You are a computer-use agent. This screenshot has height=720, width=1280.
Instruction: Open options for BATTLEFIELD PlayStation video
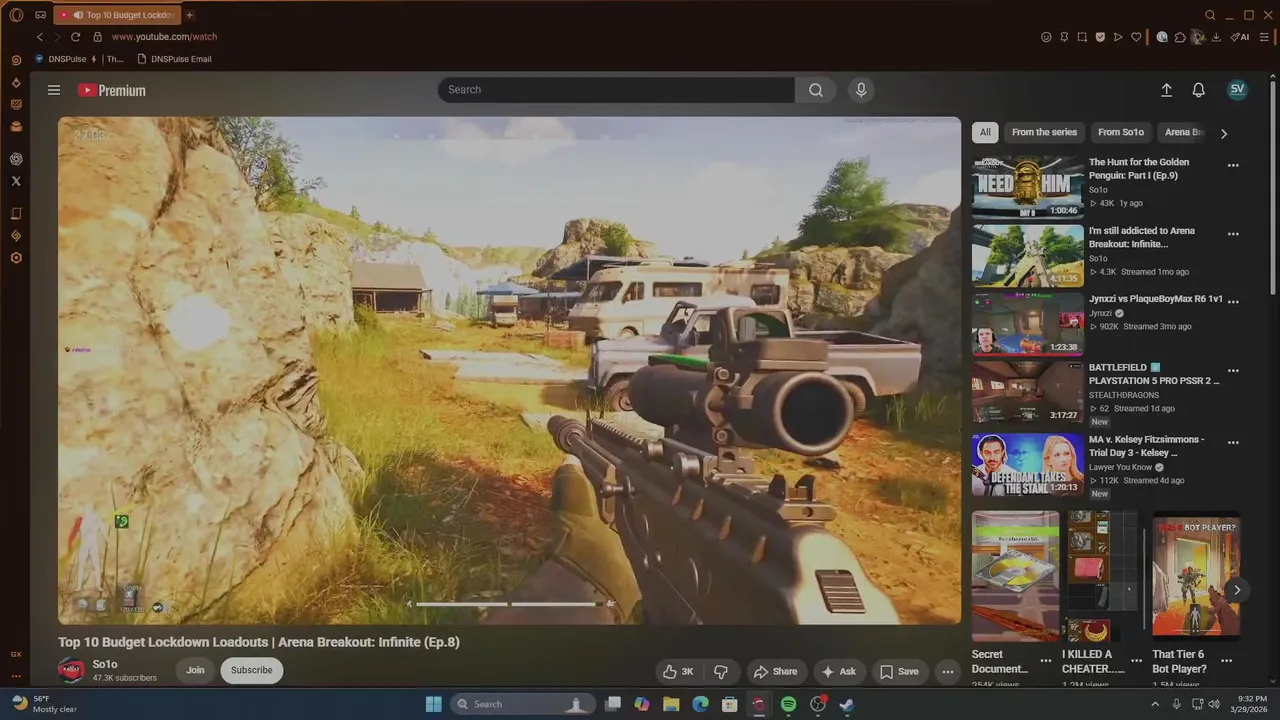tap(1233, 371)
